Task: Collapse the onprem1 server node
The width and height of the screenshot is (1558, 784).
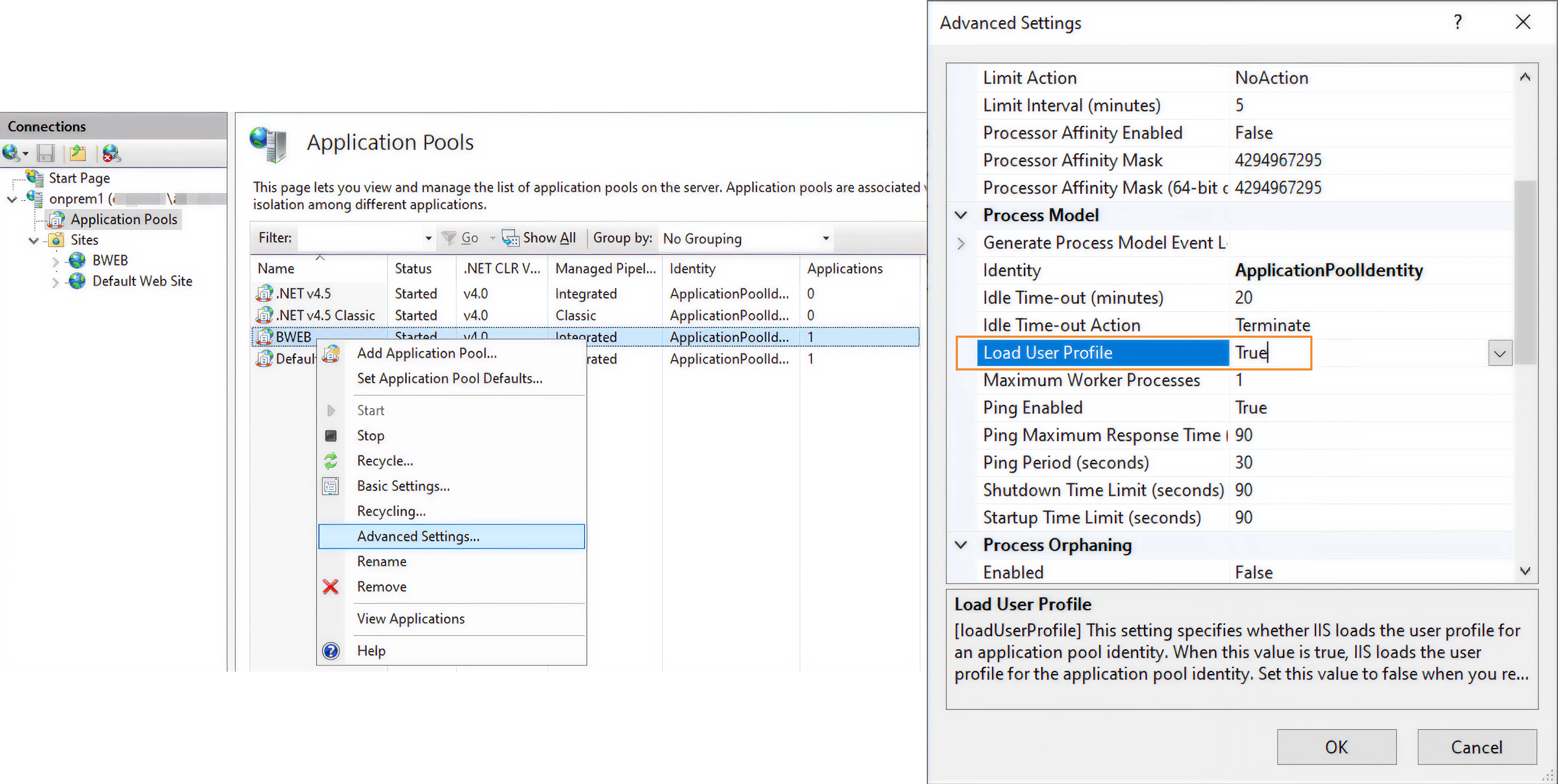Action: tap(12, 199)
